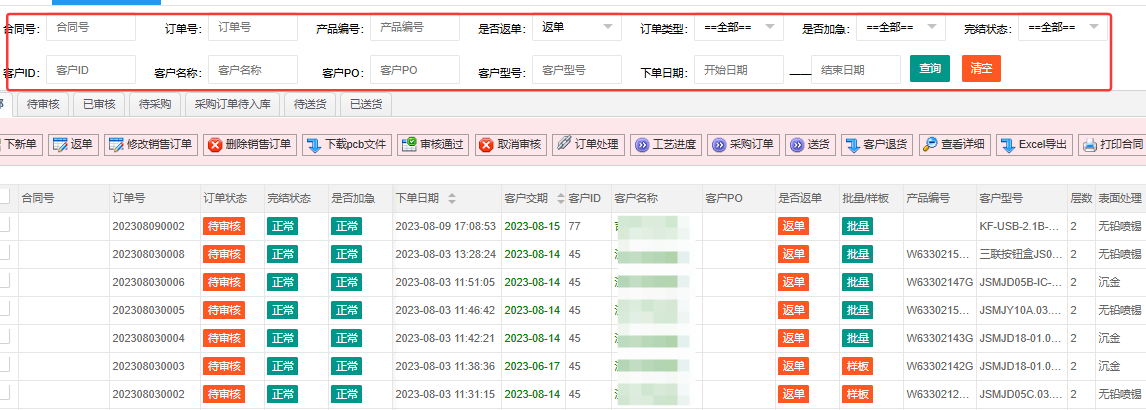Click 下载pcb文件 download button
This screenshot has height=410, width=1146.
346,145
